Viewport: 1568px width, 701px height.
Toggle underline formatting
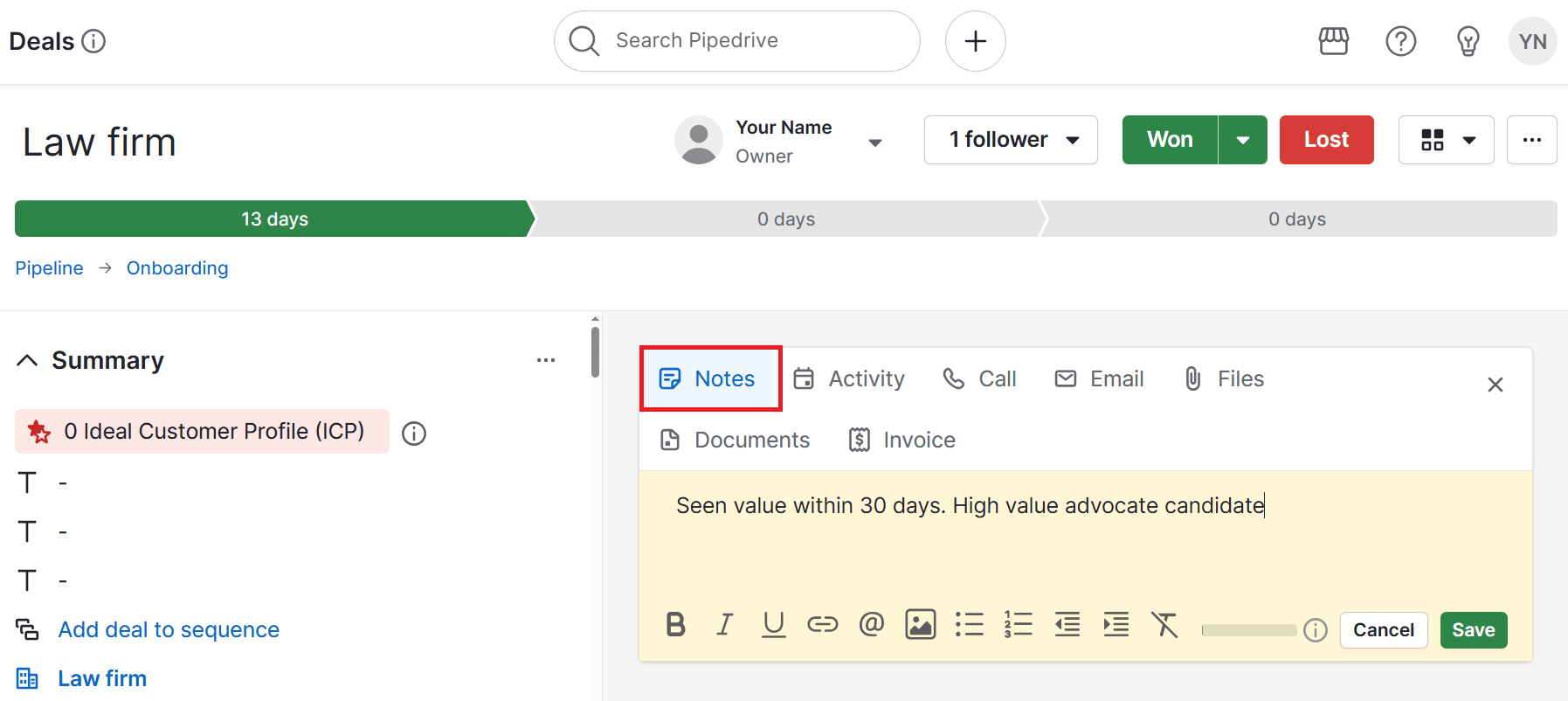click(x=773, y=624)
